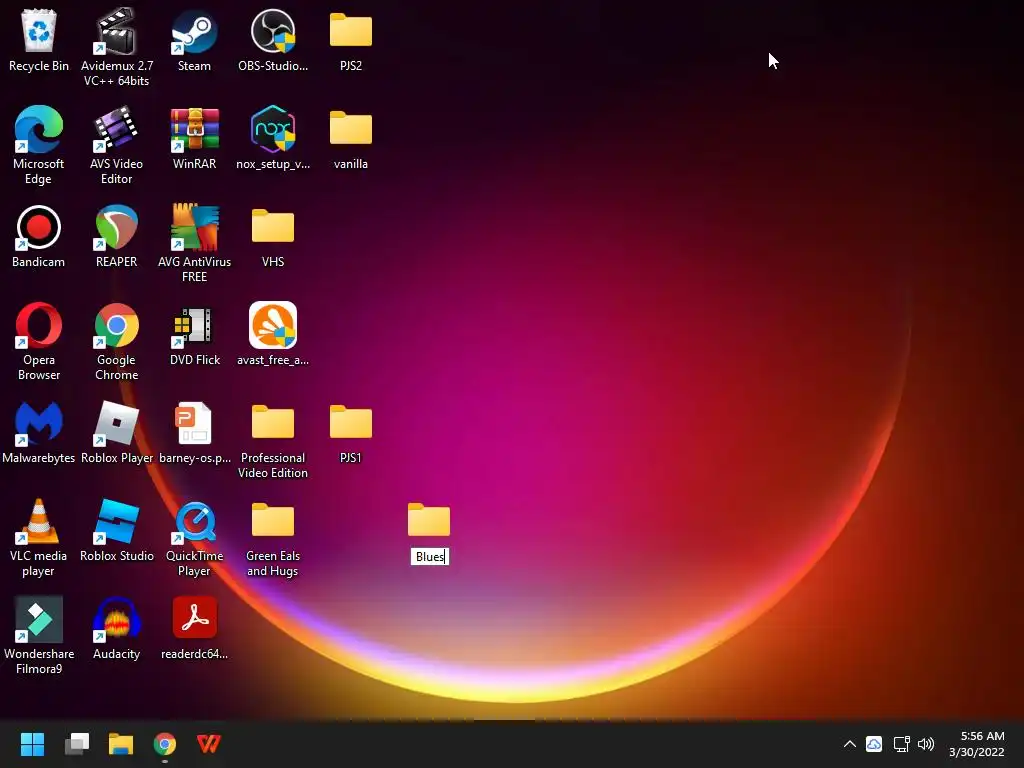Viewport: 1024px width, 768px height.
Task: Select the Bandicam shortcut
Action: click(39, 227)
